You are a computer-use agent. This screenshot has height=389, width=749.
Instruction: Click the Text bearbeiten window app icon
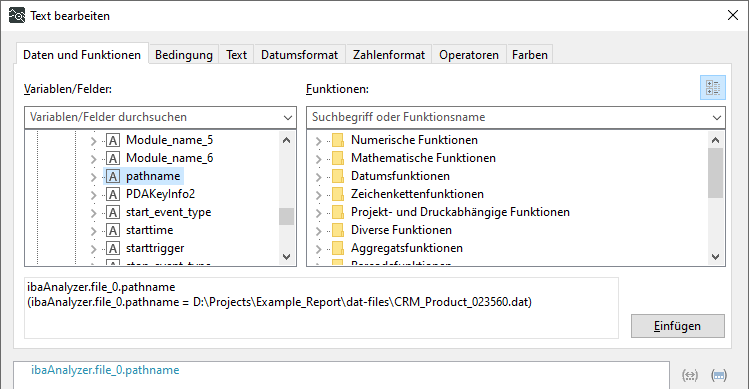click(17, 15)
